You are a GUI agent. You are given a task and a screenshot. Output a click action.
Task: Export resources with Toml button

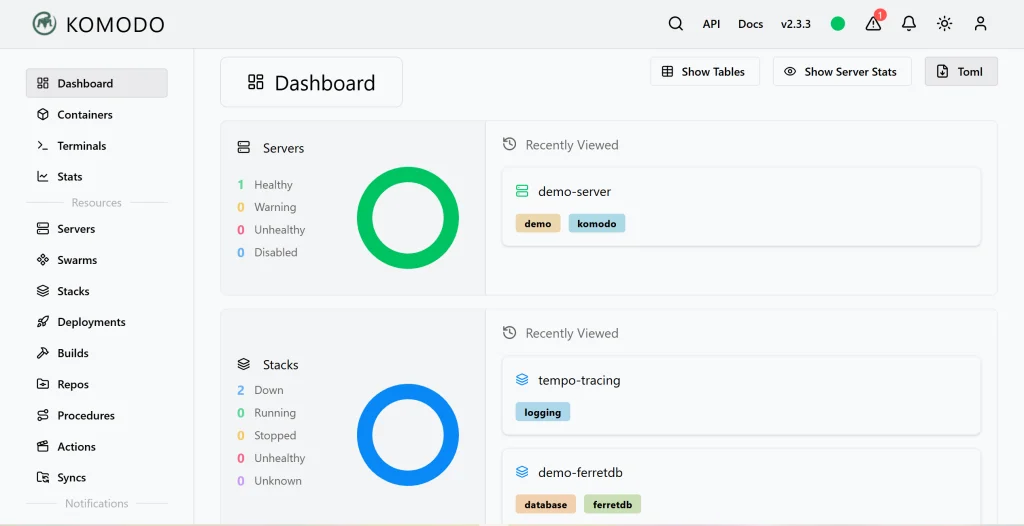coord(961,72)
